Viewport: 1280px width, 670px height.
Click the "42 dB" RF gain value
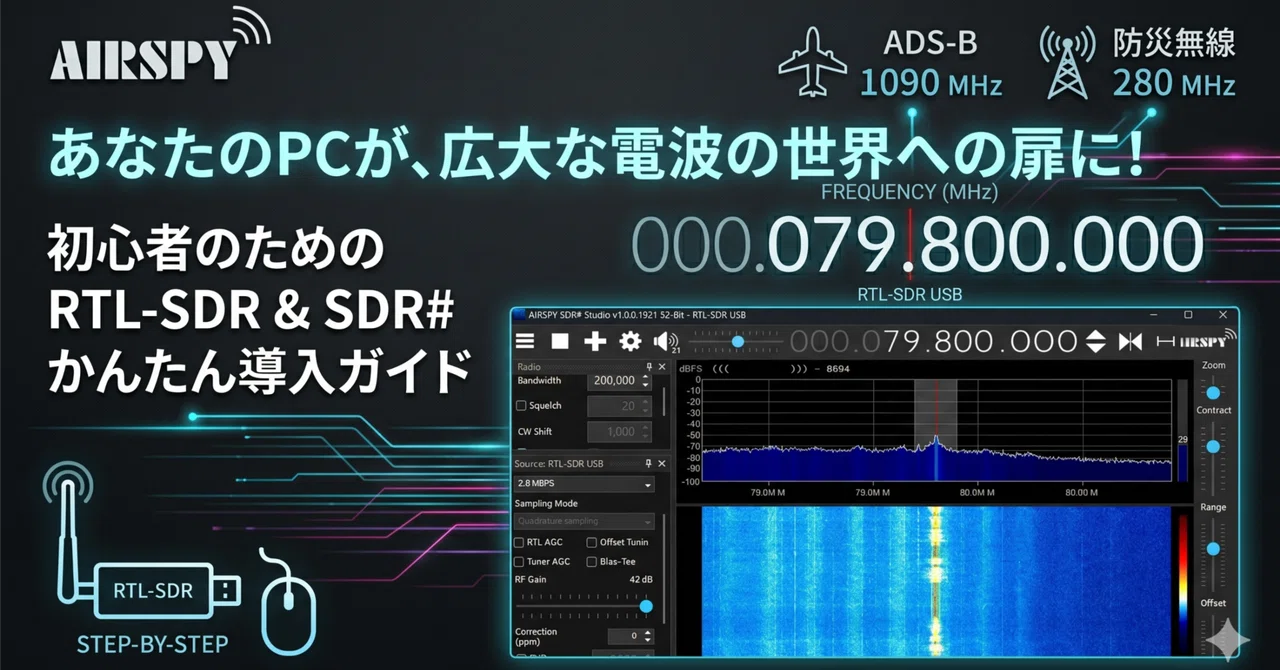pos(641,580)
